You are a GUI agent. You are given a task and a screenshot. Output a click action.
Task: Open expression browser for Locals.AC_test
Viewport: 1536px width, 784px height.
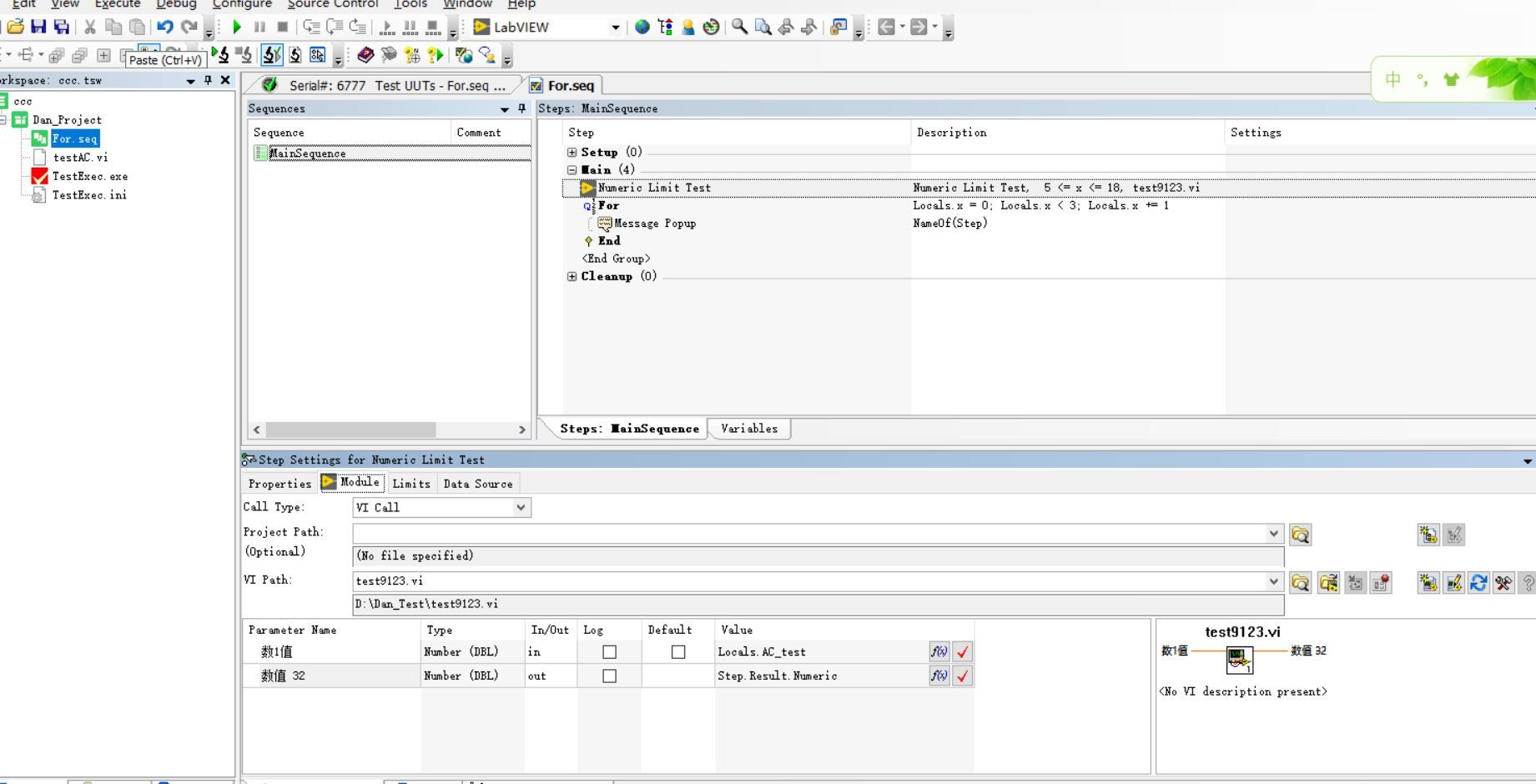click(939, 652)
